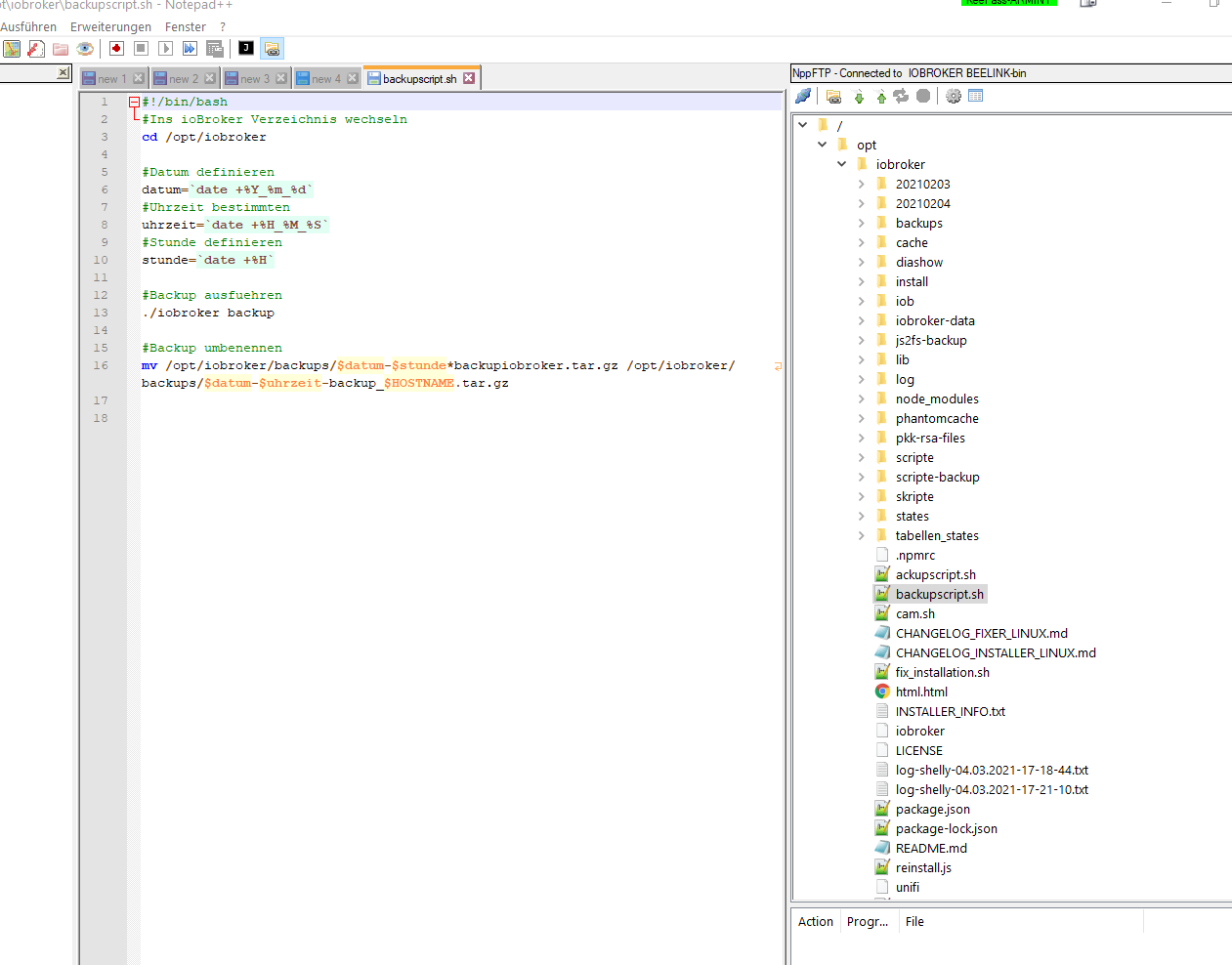Collapse the fold marker on line 1
This screenshot has width=1232, height=965.
pos(134,102)
